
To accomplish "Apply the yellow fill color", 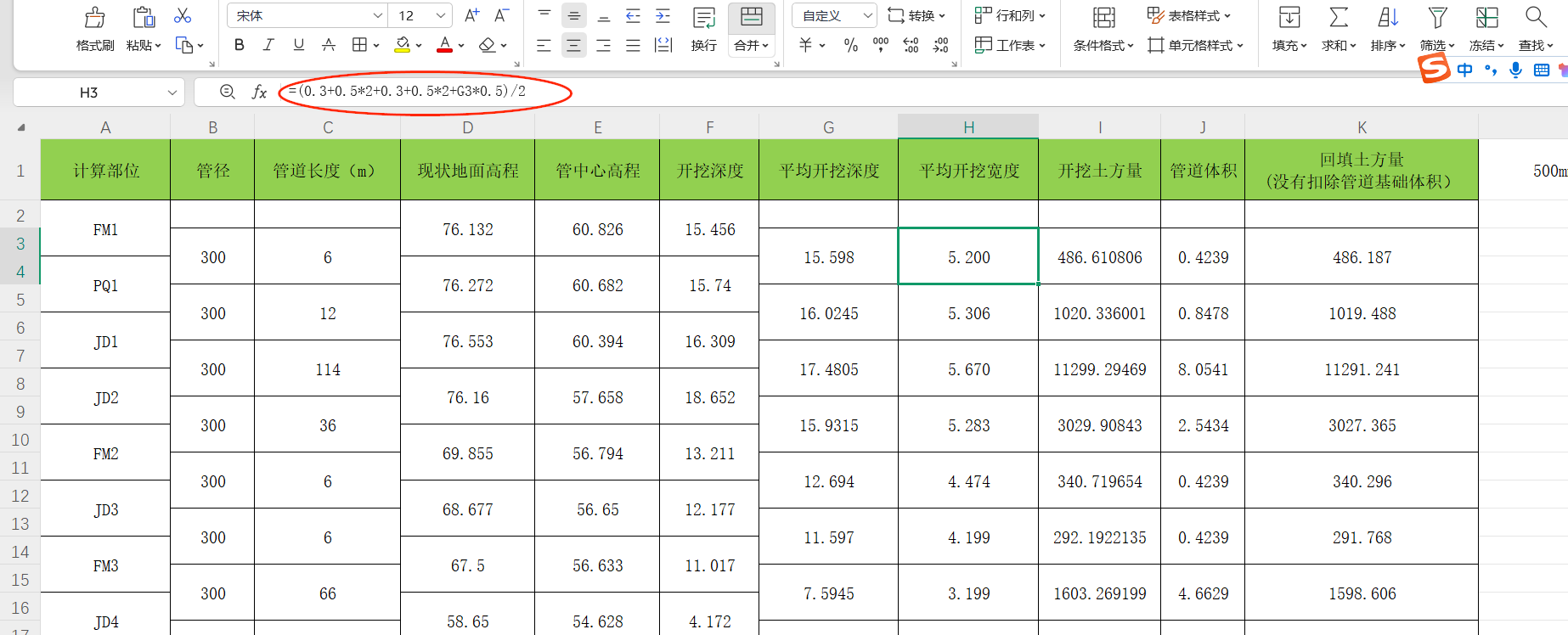I will [x=403, y=45].
